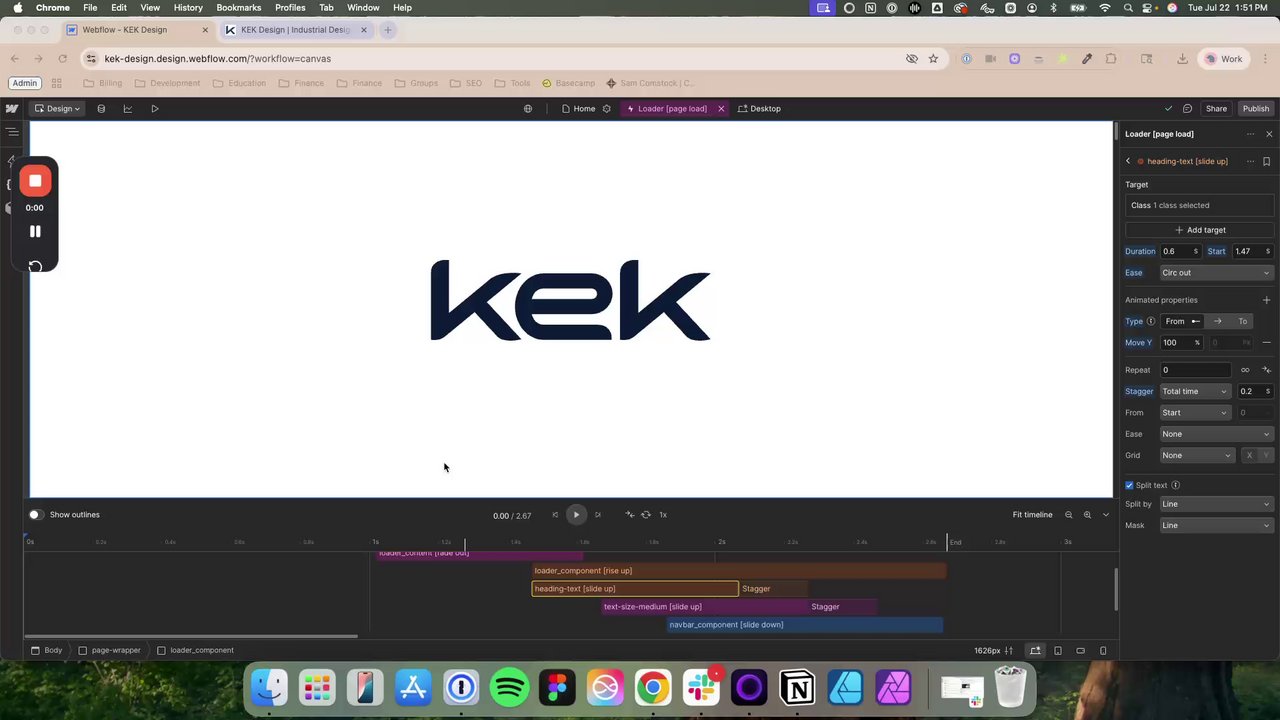Click the bookmark icon beside heading-text action
Image resolution: width=1280 pixels, height=720 pixels.
click(x=1266, y=161)
